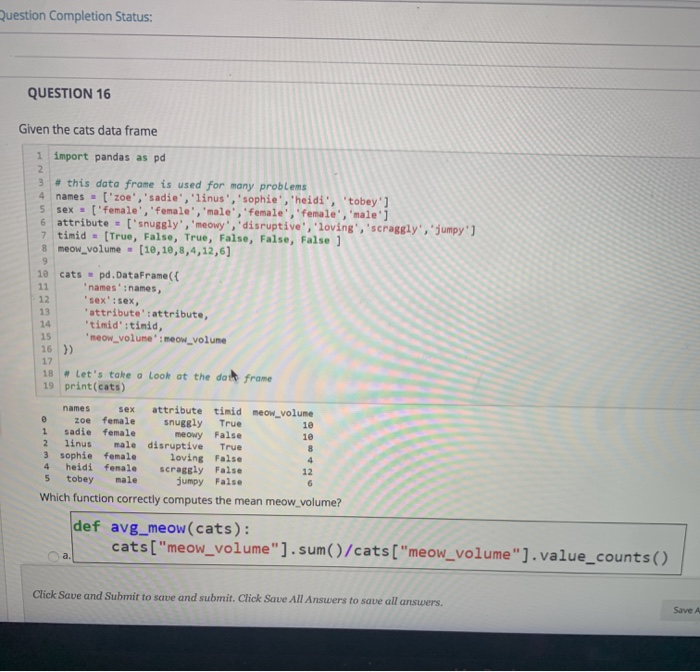Viewport: 700px width, 672px height.
Task: Click line number 19 in the code gutter
Action: coord(48,385)
